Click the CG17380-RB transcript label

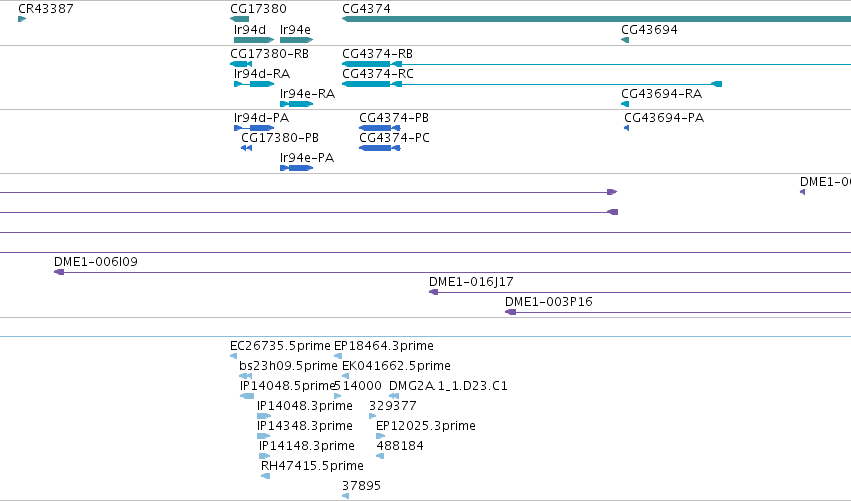coord(270,54)
